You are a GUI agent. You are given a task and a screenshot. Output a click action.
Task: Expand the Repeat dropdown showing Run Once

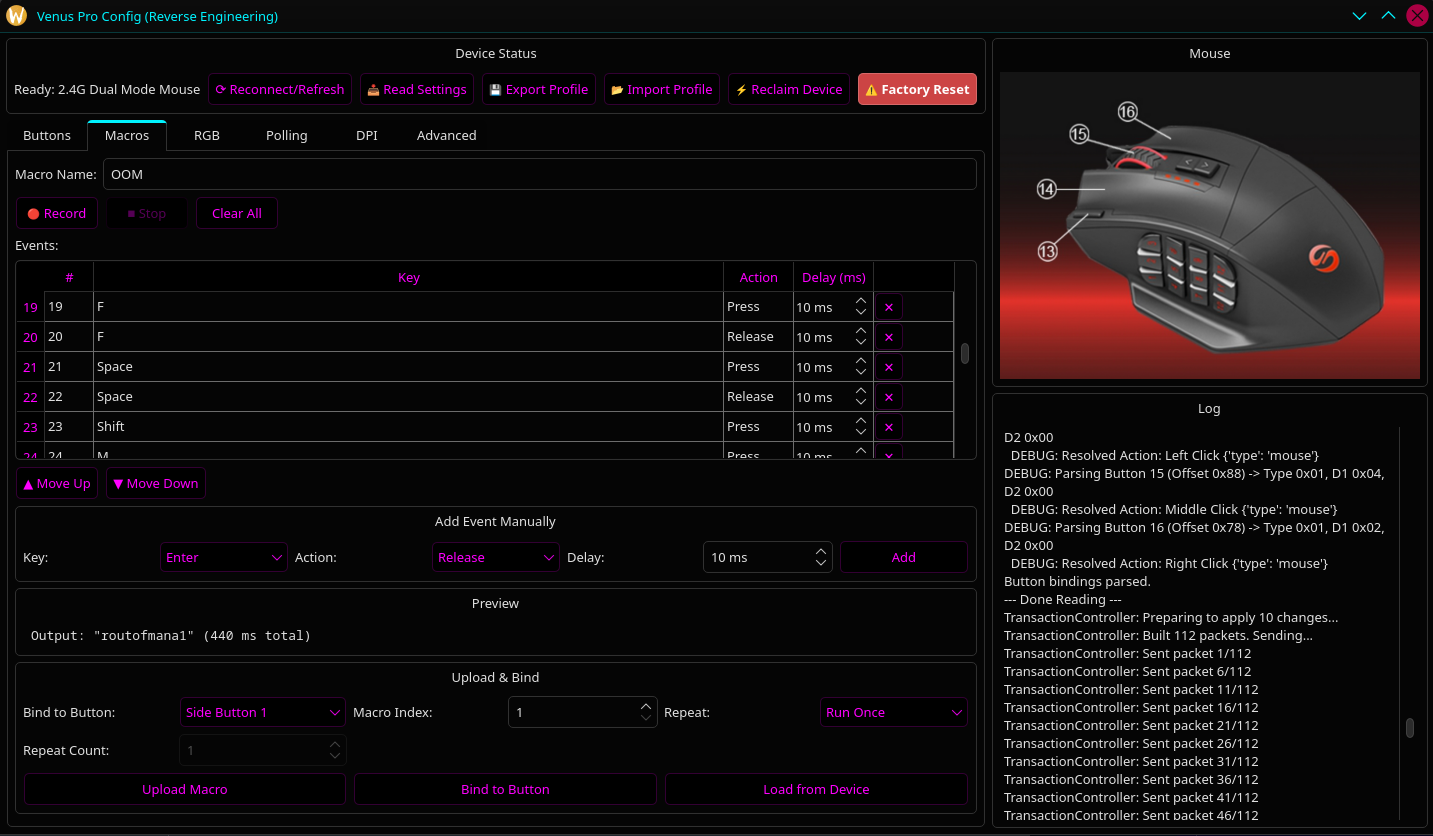point(893,712)
